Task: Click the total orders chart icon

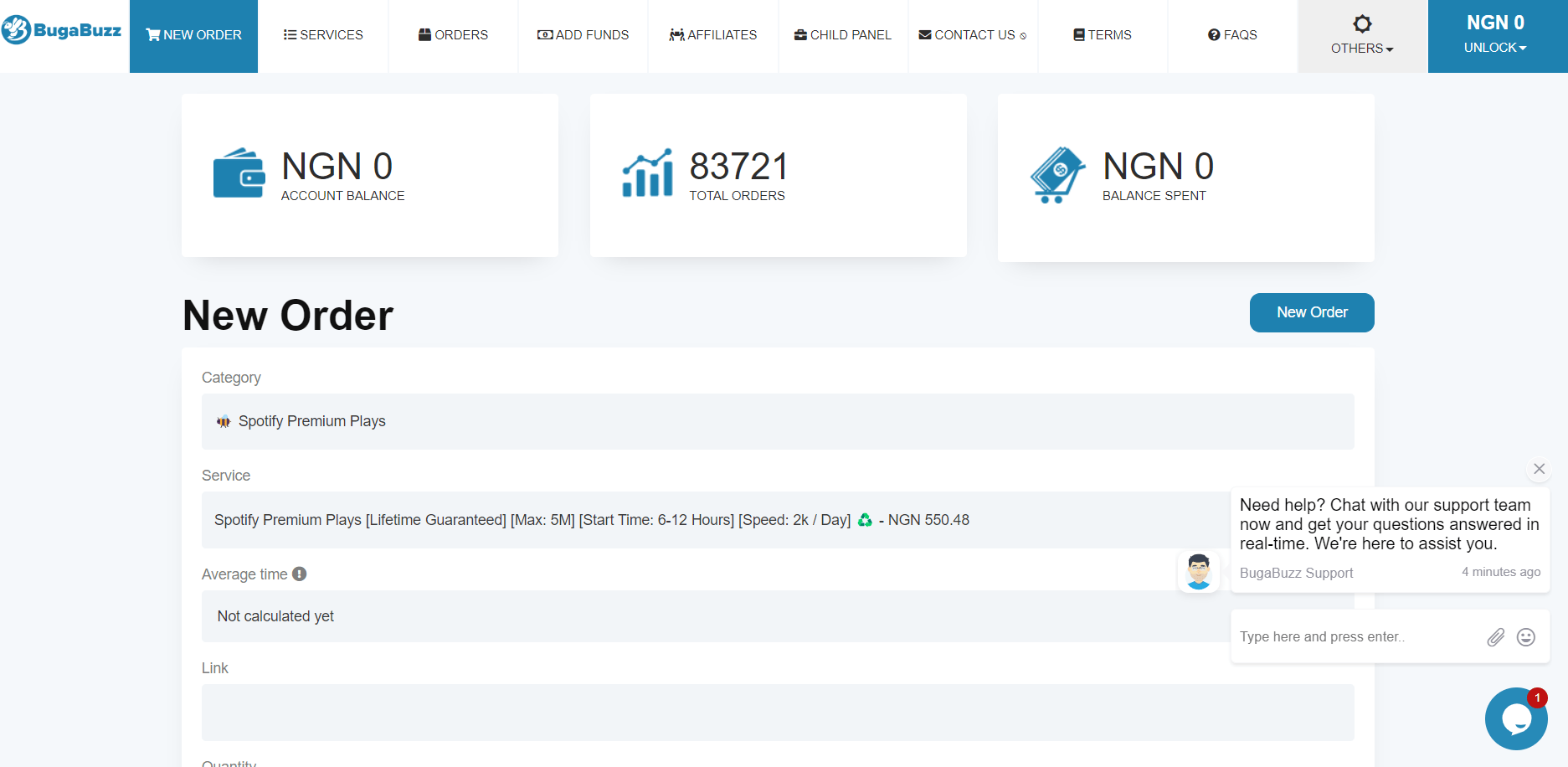Action: pyautogui.click(x=647, y=174)
